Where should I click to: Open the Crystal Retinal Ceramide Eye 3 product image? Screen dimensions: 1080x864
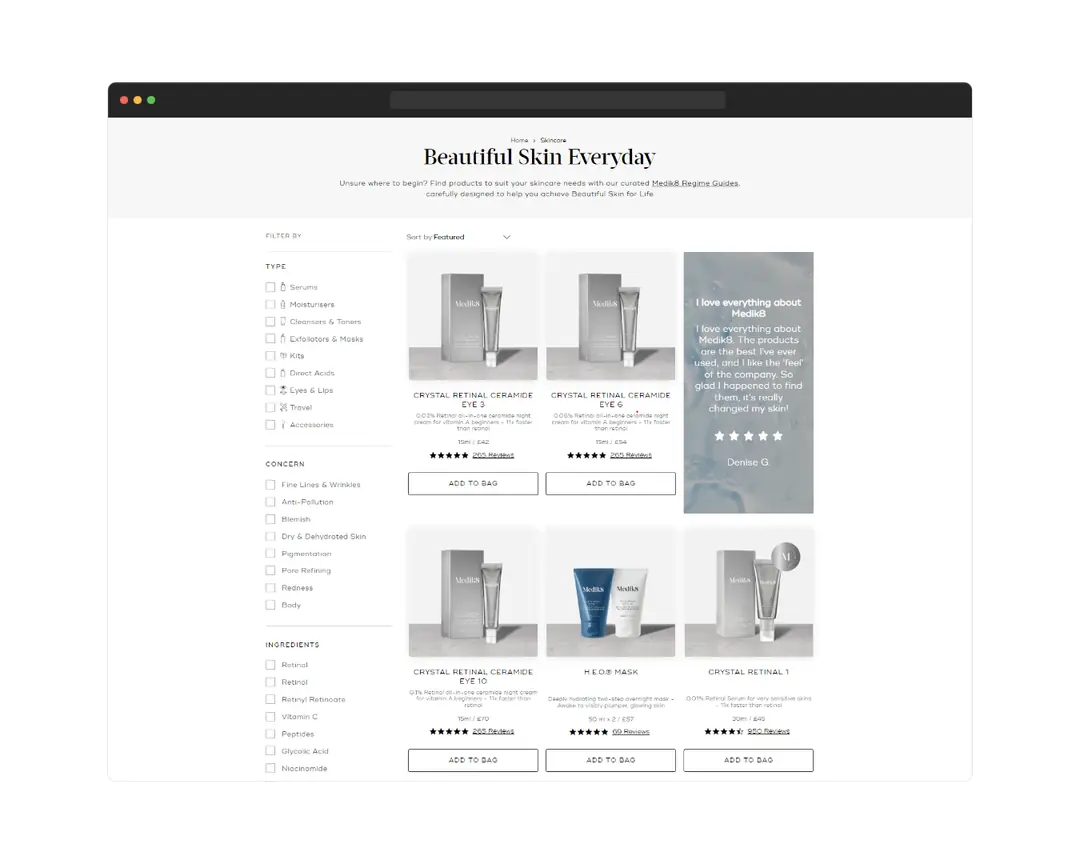click(x=473, y=316)
